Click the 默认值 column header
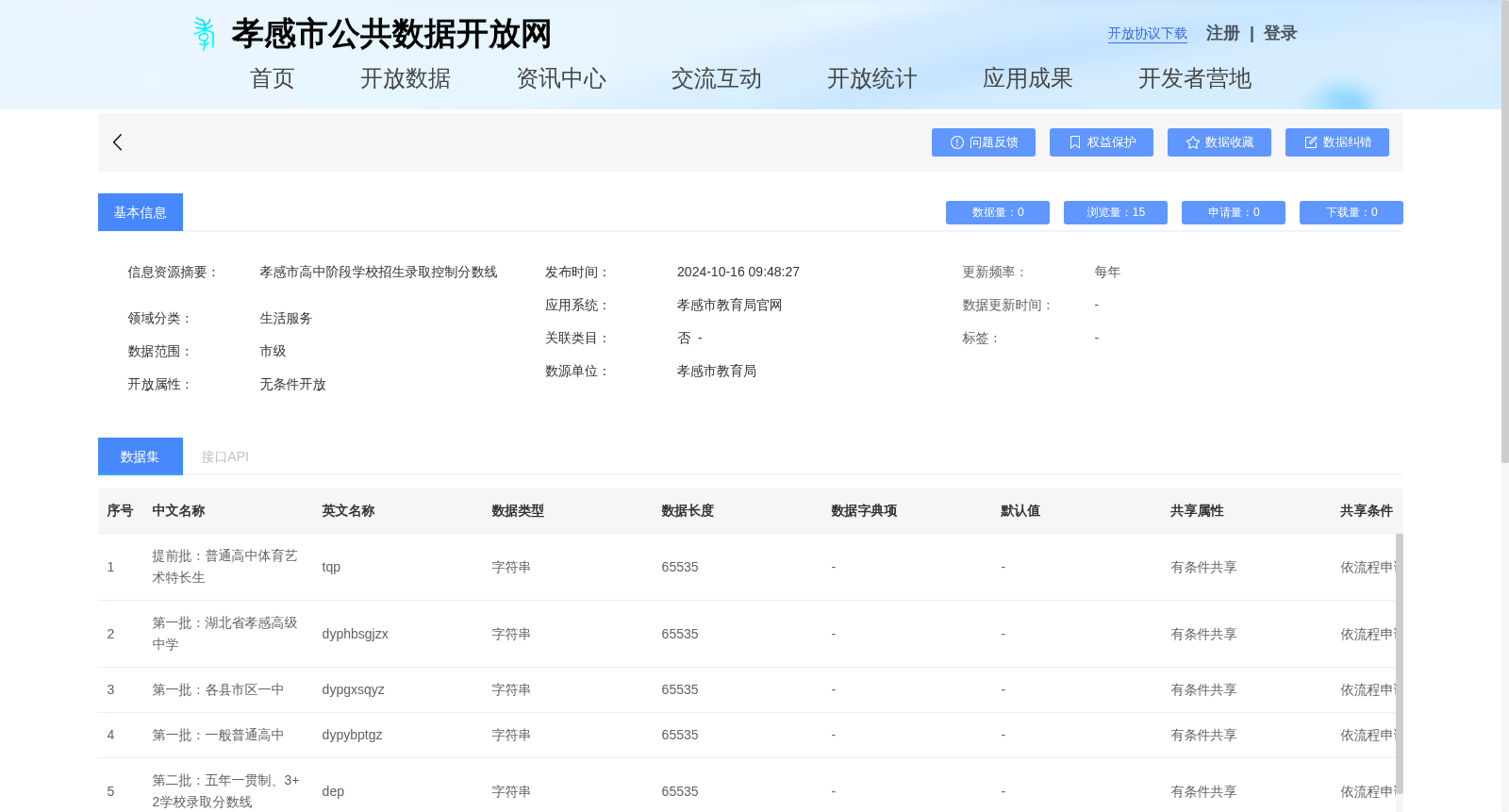Screen dimensions: 1509x812 point(1020,510)
